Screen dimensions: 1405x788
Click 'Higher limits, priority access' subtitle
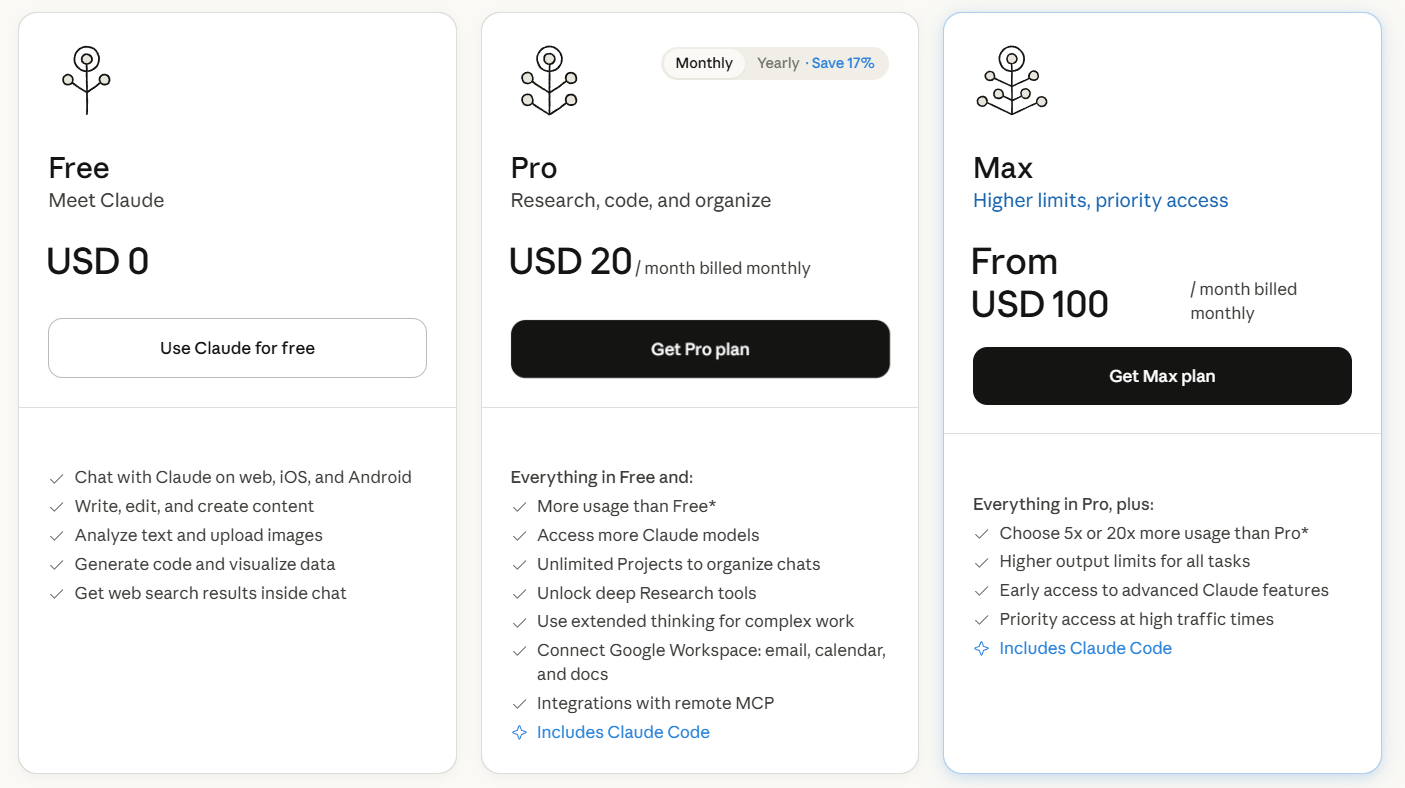pos(1100,201)
